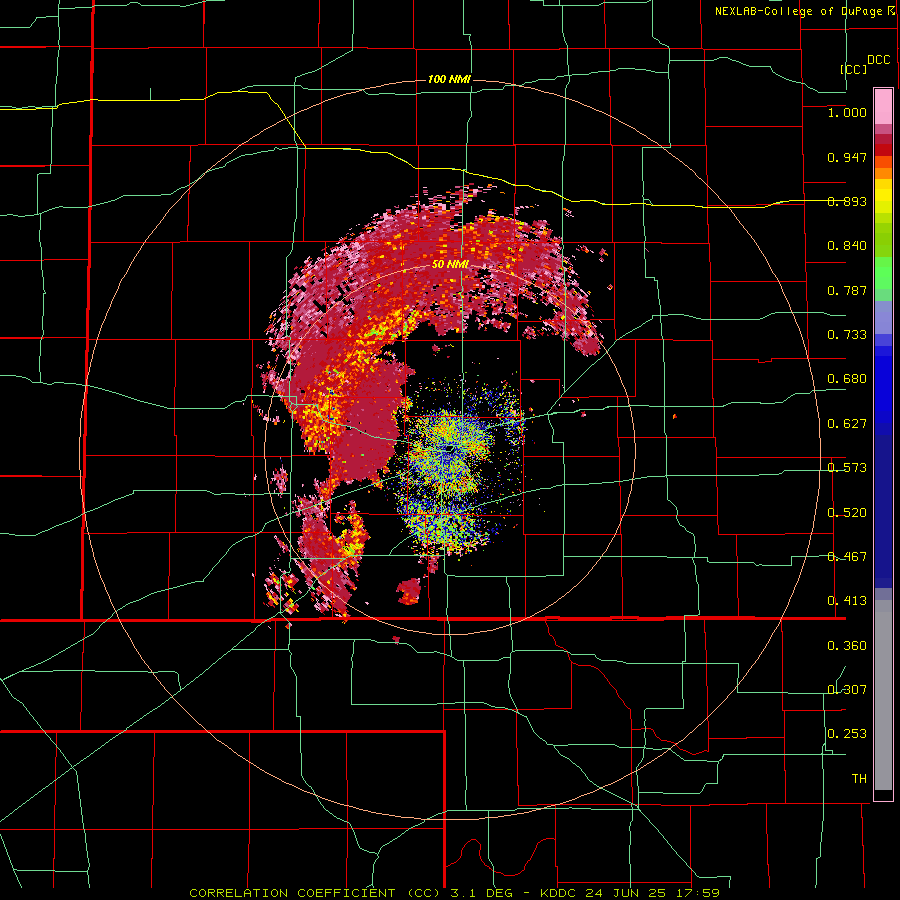
Task: Pick the light pink swatch on color bar
Action: (883, 107)
